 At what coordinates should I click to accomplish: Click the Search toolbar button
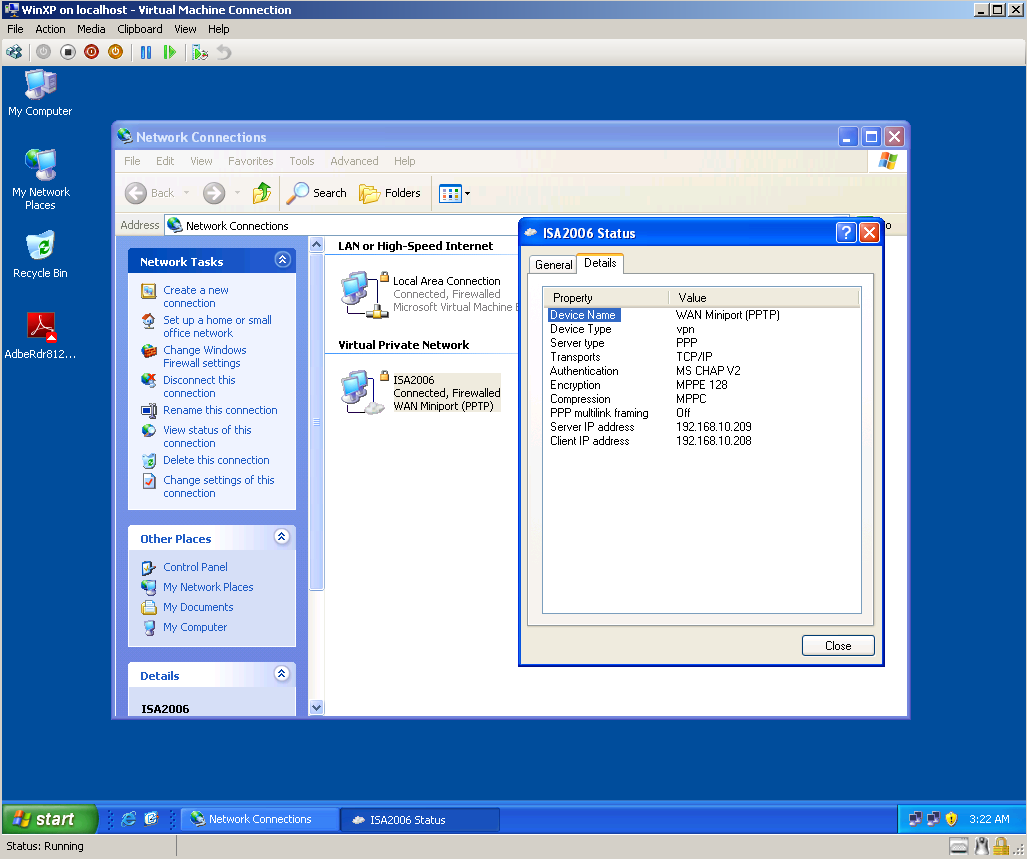(x=317, y=193)
